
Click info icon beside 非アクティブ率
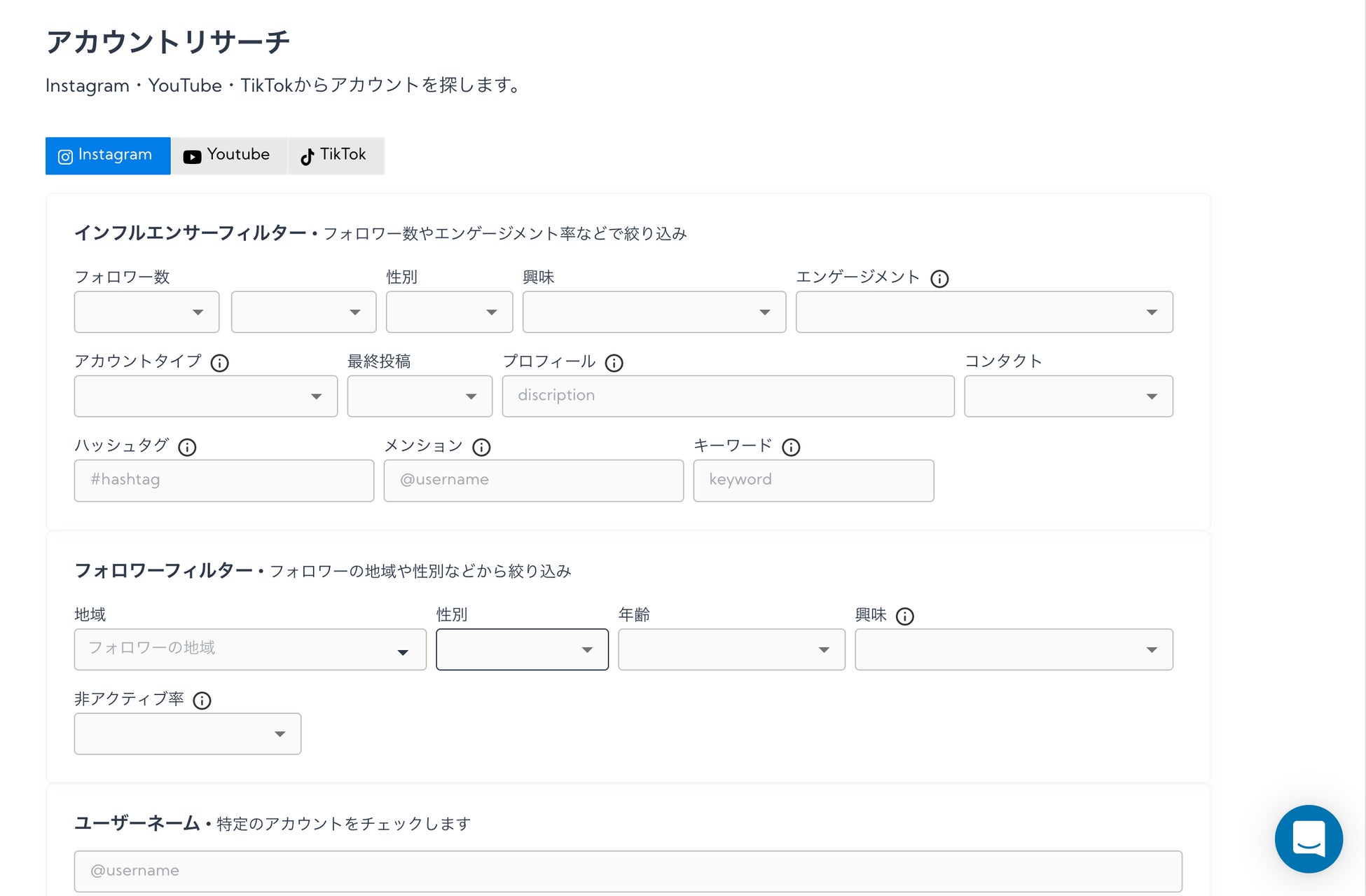click(202, 701)
